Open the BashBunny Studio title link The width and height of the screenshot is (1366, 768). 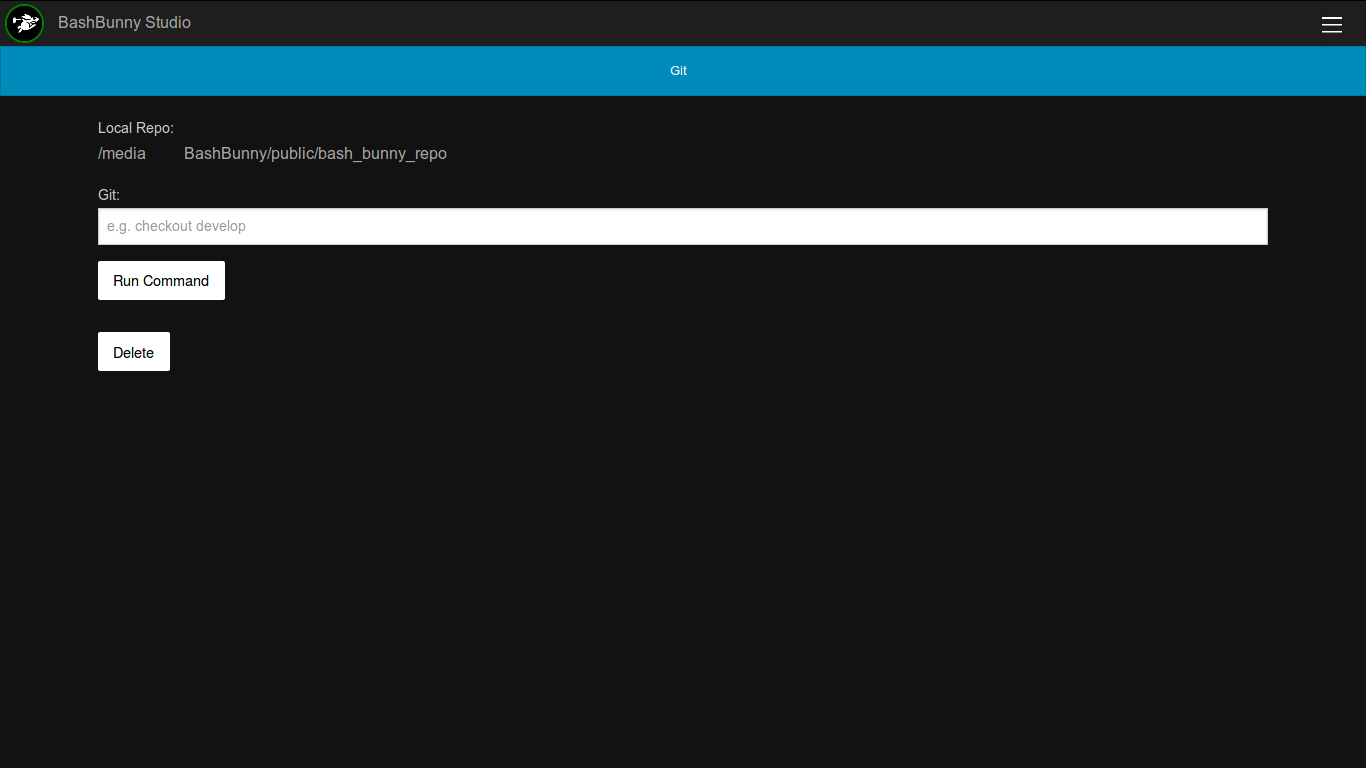pos(124,23)
